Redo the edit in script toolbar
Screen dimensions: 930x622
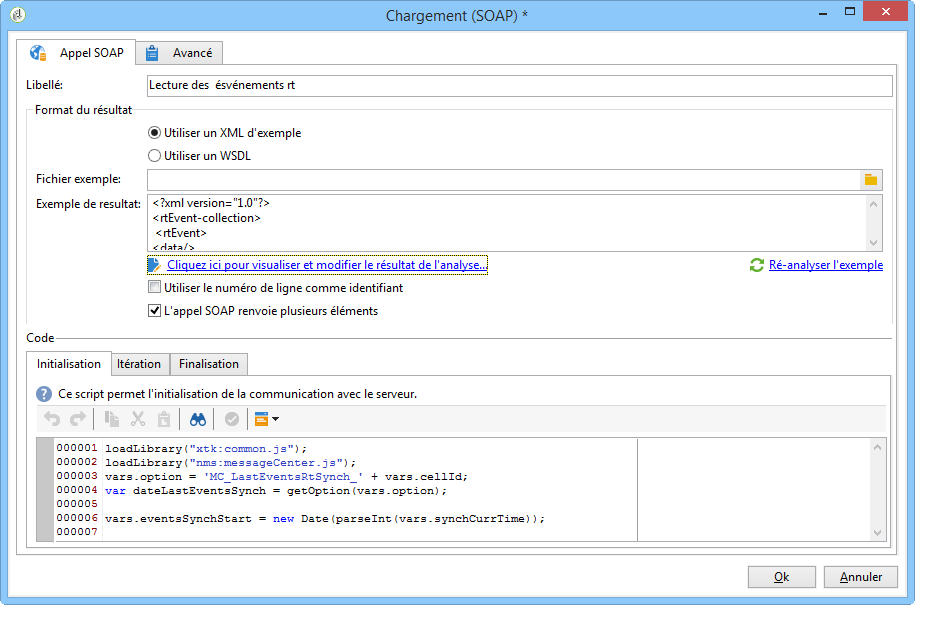(x=78, y=419)
